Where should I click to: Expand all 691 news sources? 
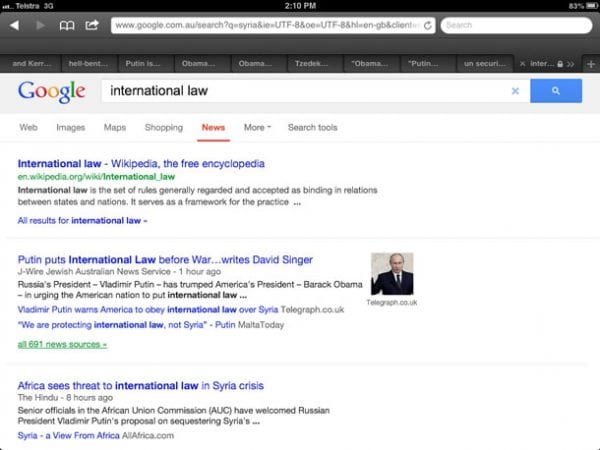(x=62, y=345)
